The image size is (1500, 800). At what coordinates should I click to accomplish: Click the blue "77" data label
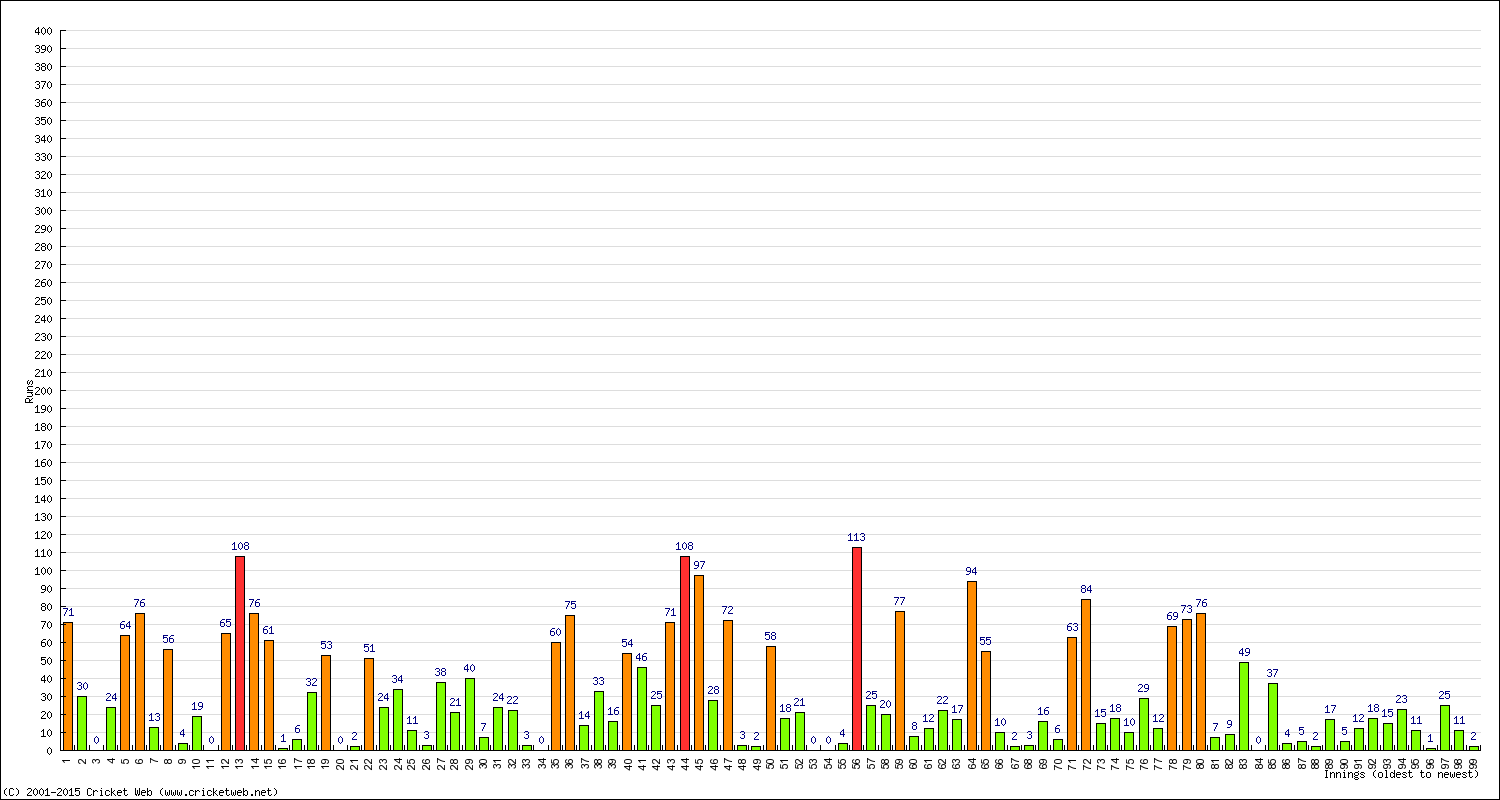[900, 602]
